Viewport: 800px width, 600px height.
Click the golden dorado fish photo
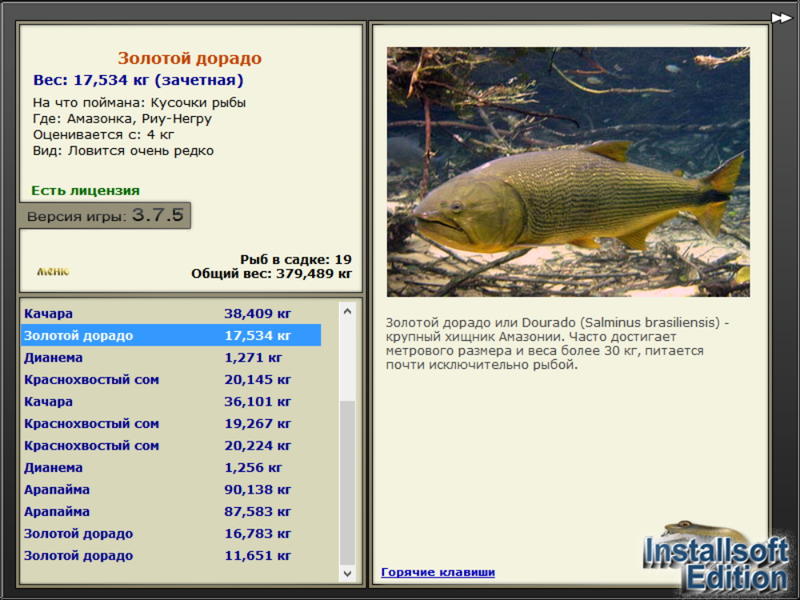568,172
